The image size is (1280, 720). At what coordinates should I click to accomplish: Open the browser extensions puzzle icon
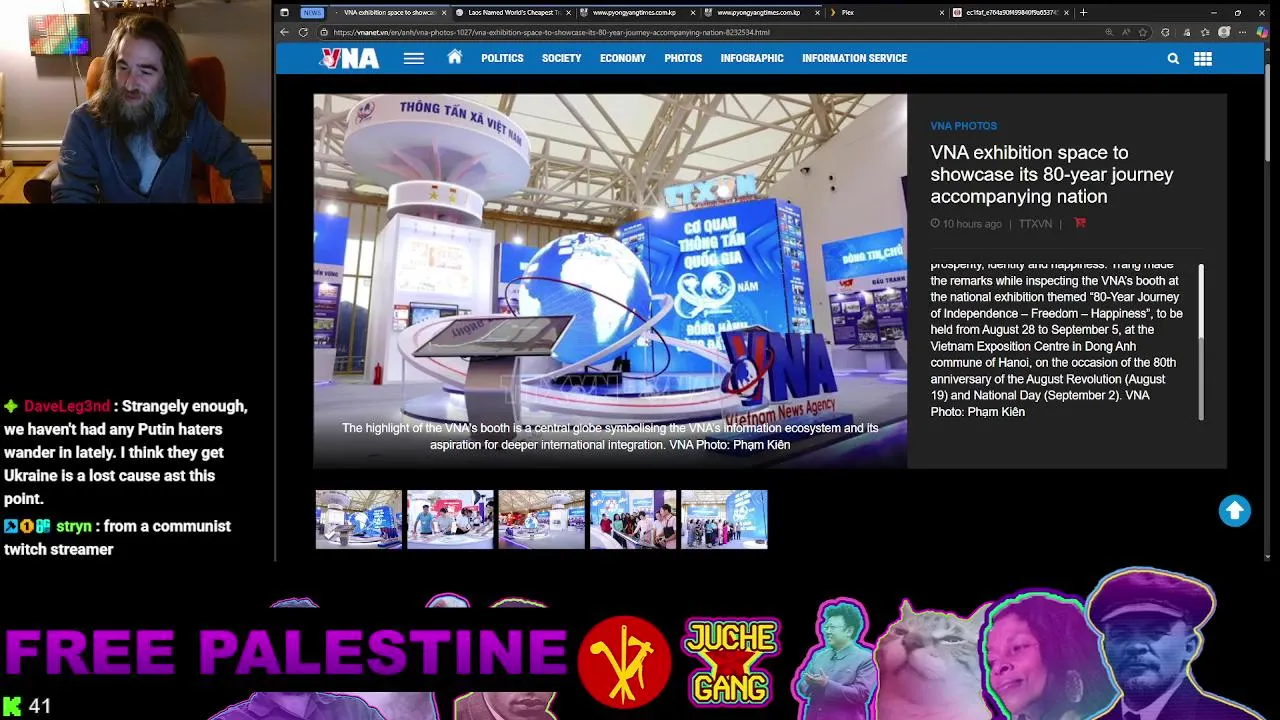point(1165,32)
